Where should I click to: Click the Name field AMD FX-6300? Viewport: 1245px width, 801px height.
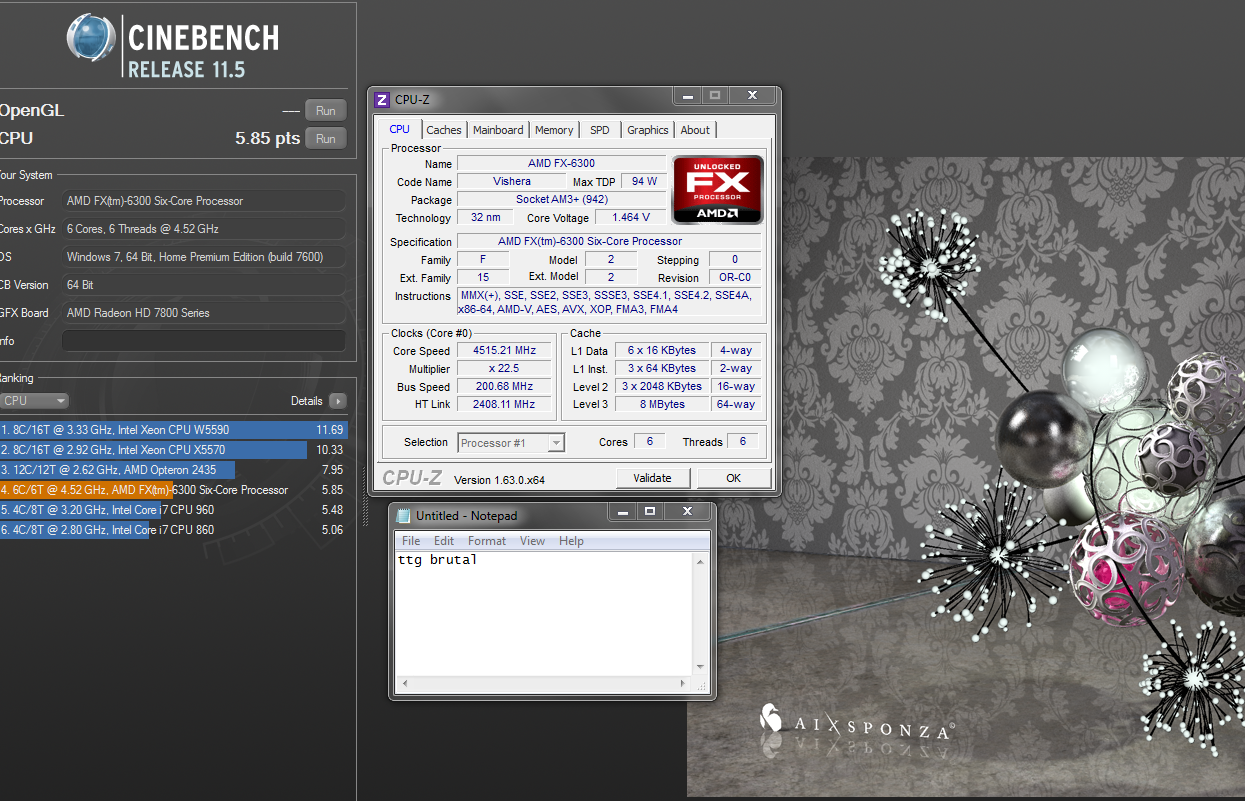pos(561,164)
